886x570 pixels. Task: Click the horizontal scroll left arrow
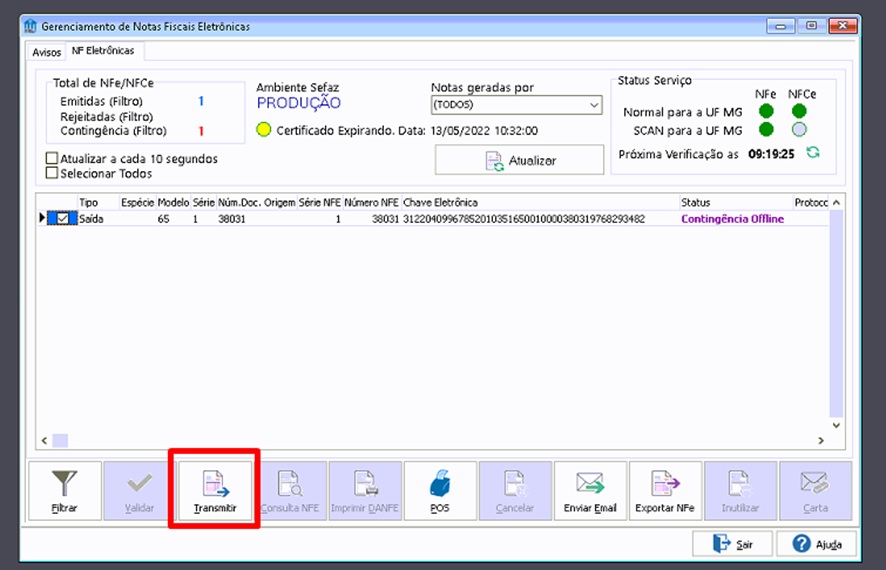(44, 440)
